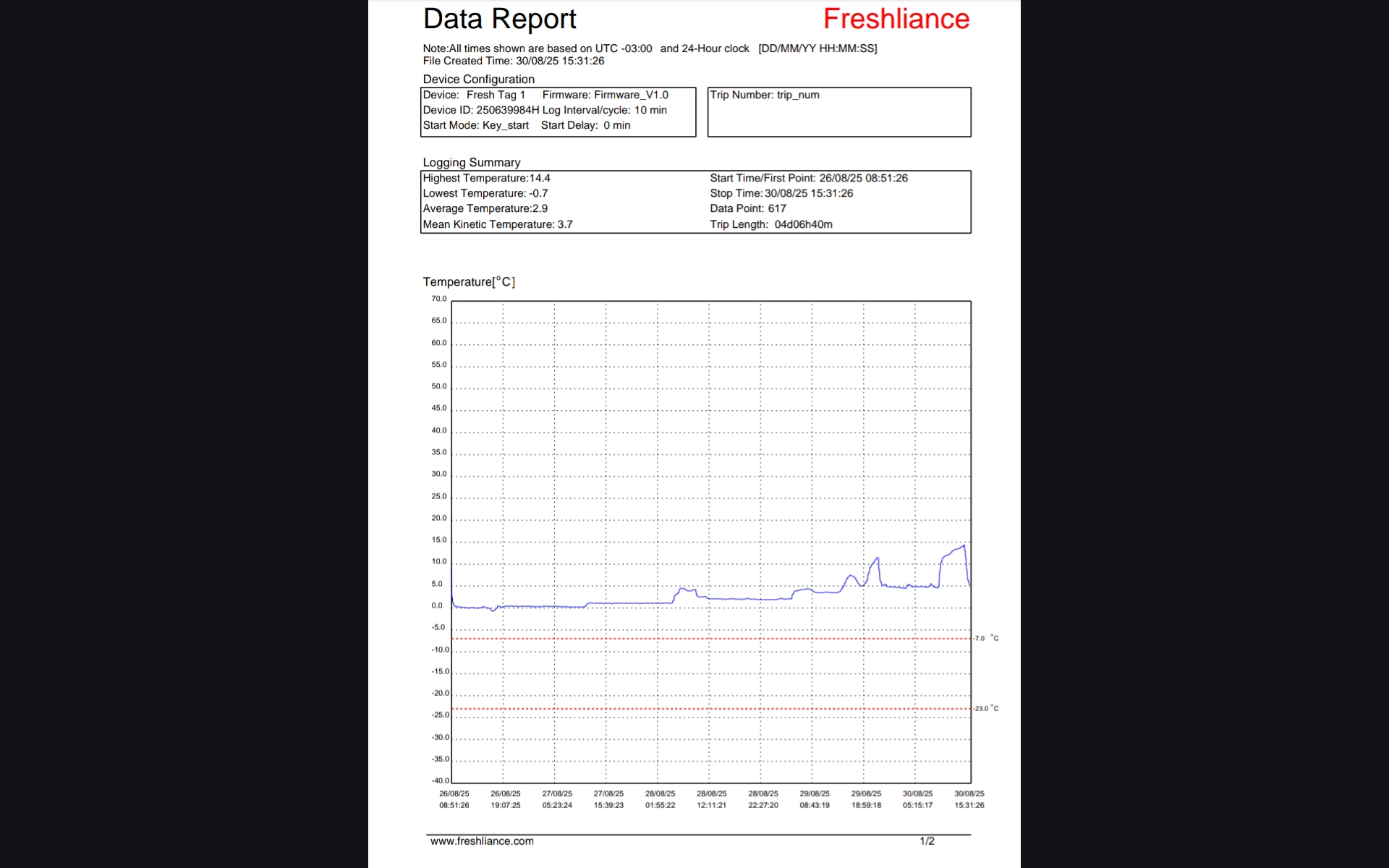Click the page number 1/2
Viewport: 1389px width, 868px height.
[x=927, y=841]
